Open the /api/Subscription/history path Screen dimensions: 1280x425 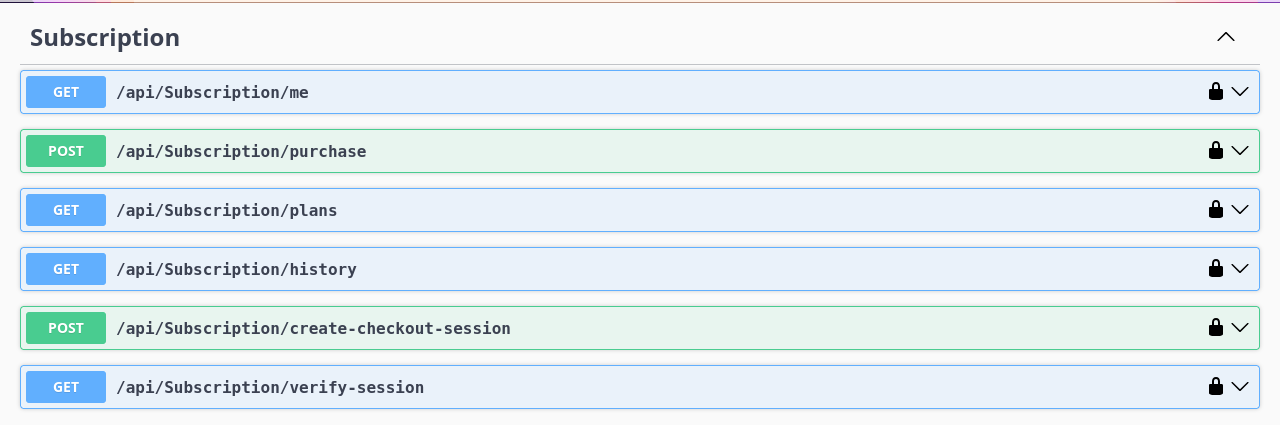click(237, 269)
